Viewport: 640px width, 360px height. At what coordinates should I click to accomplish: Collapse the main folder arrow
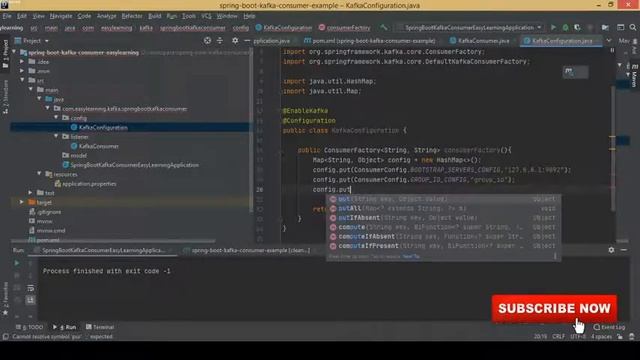(31, 90)
